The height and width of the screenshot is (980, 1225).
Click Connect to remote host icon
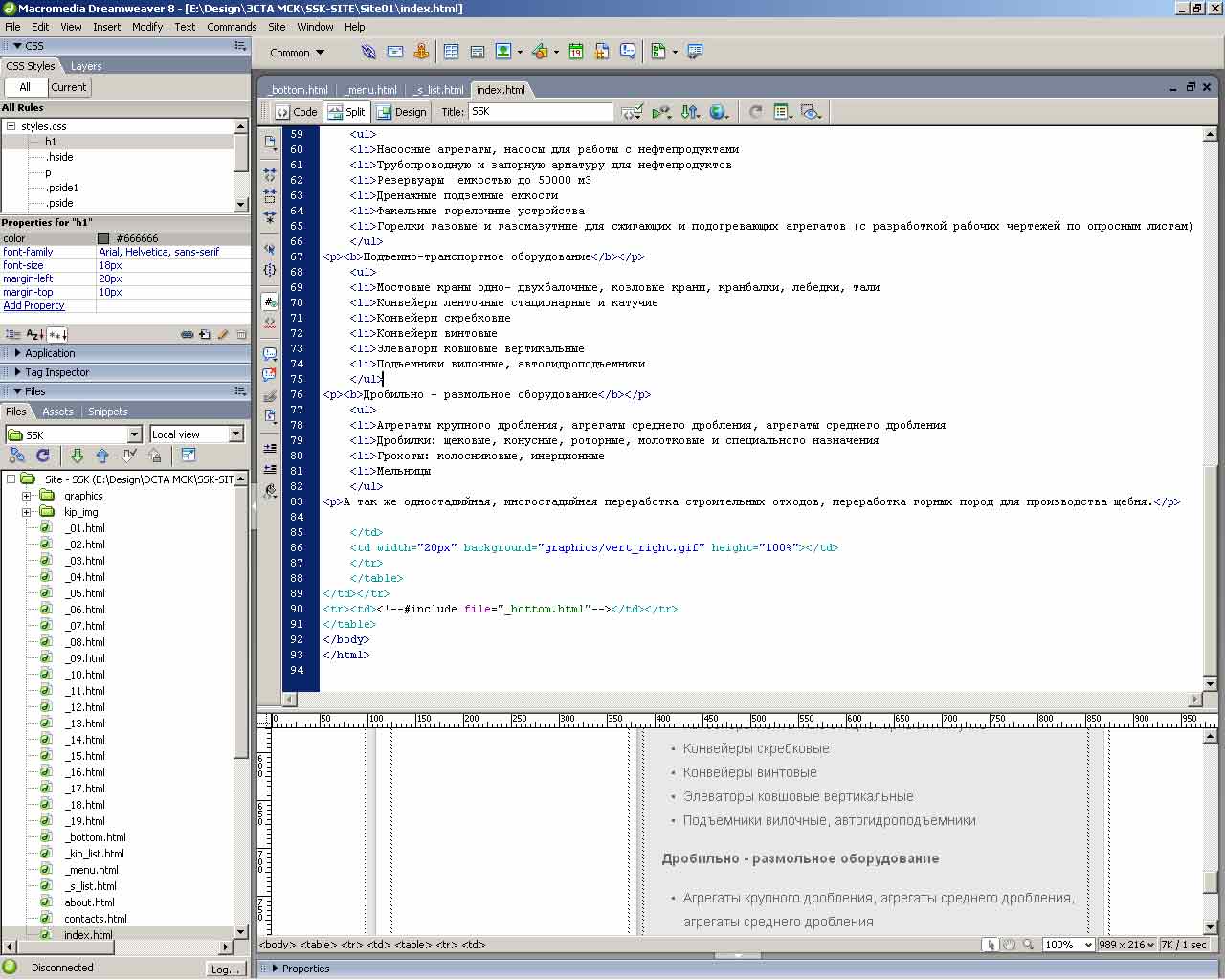point(17,456)
